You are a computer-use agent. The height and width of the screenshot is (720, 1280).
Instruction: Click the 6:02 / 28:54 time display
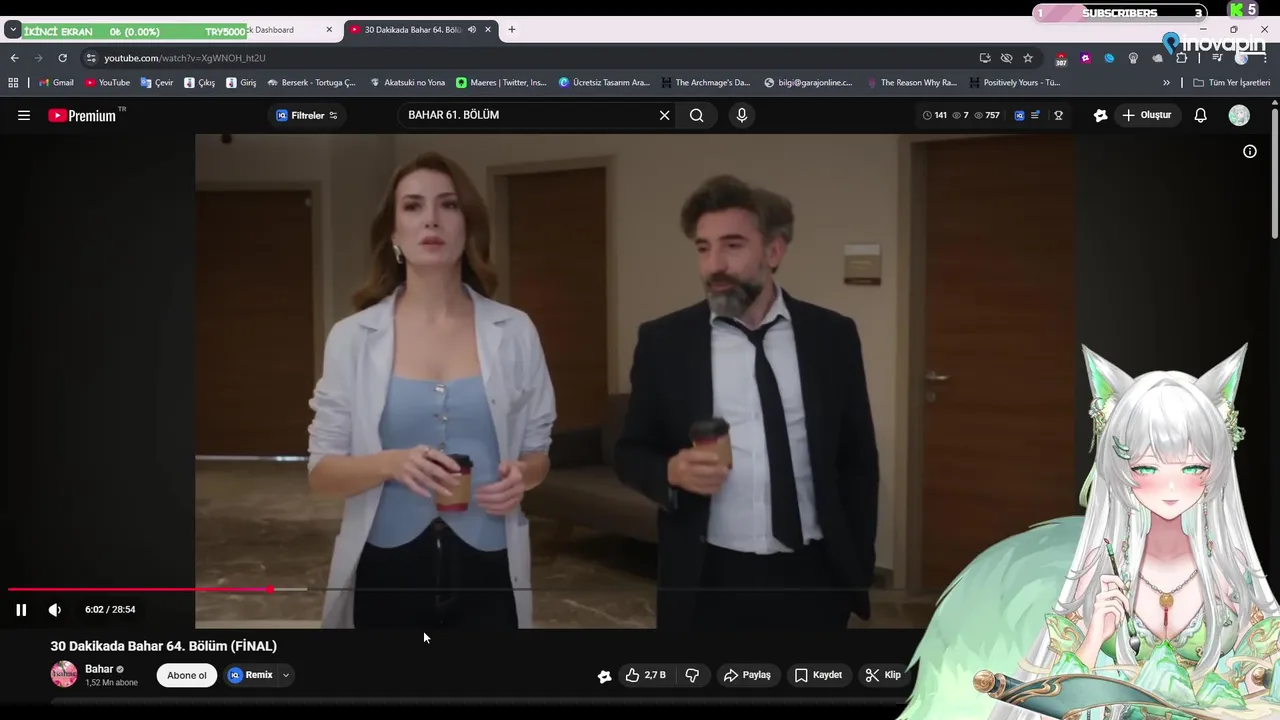click(x=110, y=609)
